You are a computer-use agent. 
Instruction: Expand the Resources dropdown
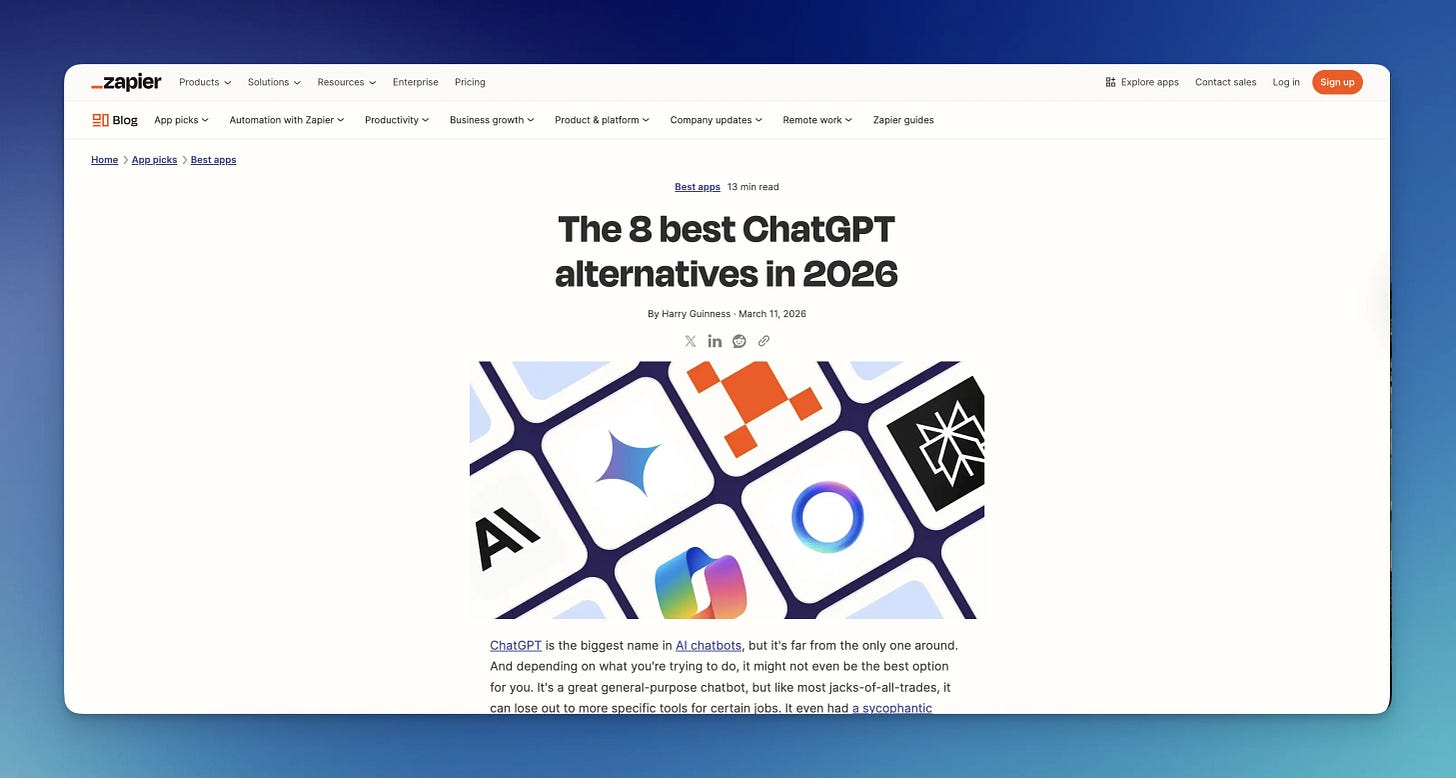(347, 82)
